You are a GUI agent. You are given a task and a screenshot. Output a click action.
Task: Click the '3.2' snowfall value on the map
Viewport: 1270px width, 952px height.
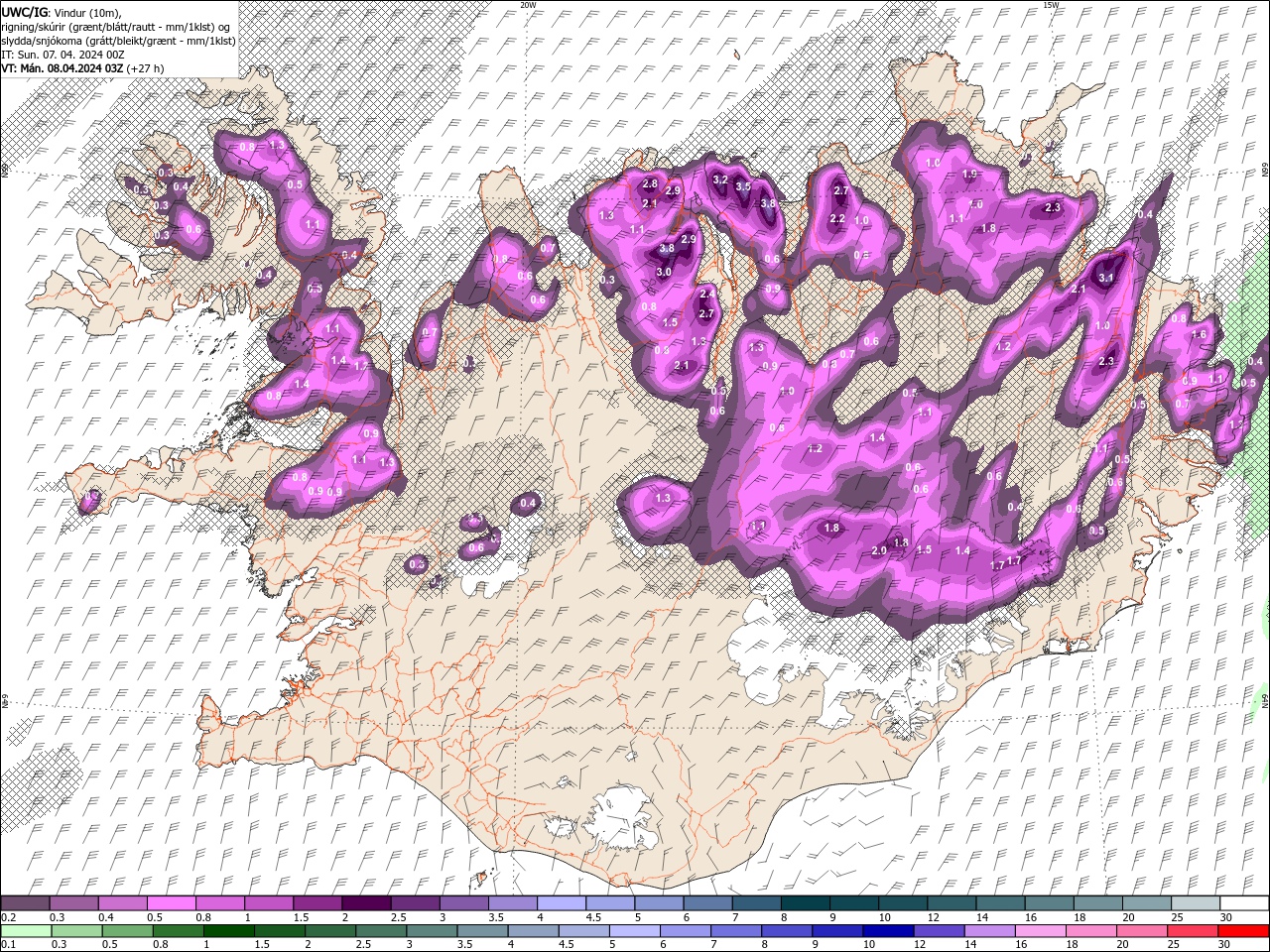tap(721, 179)
